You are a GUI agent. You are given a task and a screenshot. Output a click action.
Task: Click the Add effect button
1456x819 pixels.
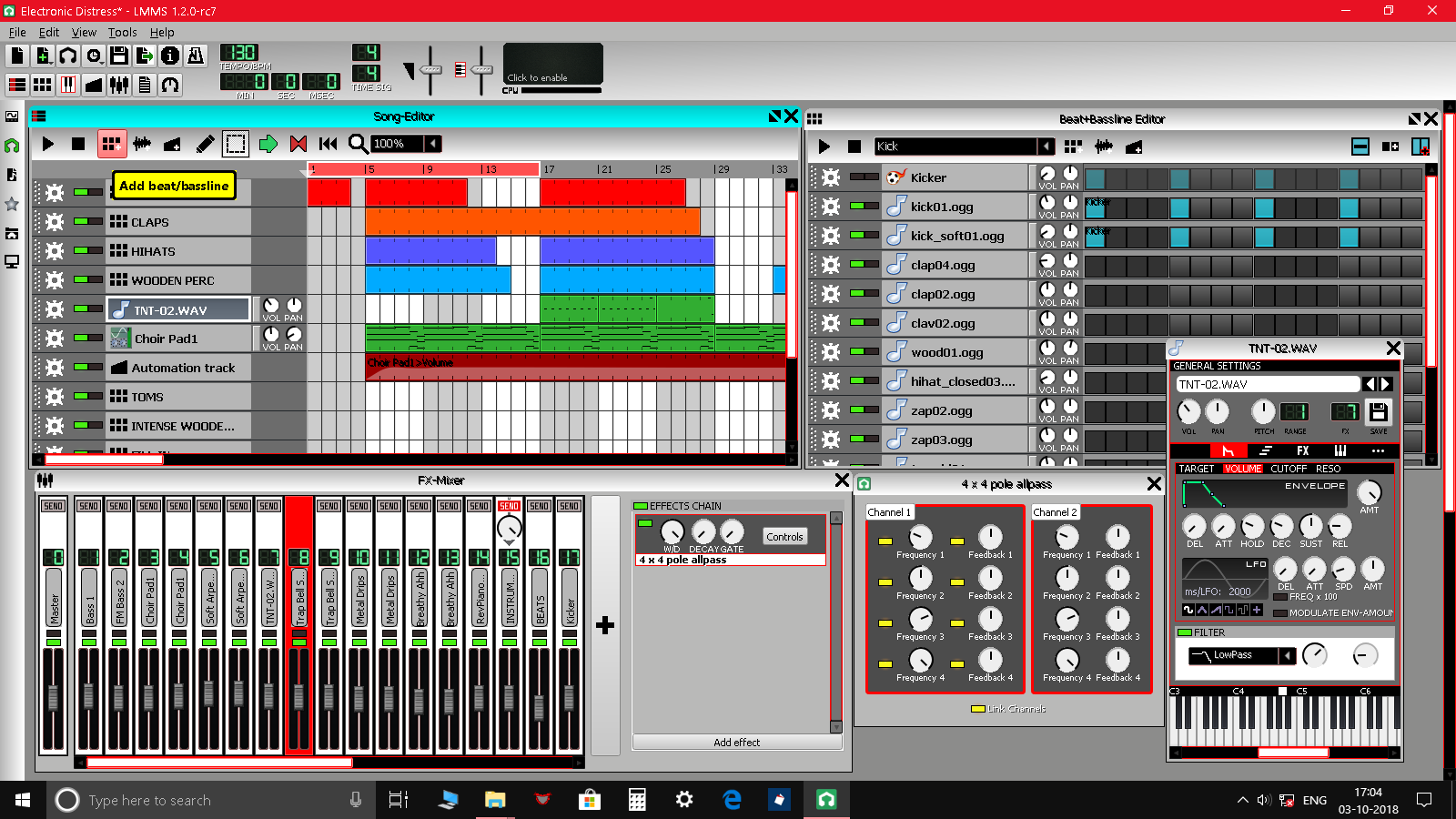click(739, 742)
